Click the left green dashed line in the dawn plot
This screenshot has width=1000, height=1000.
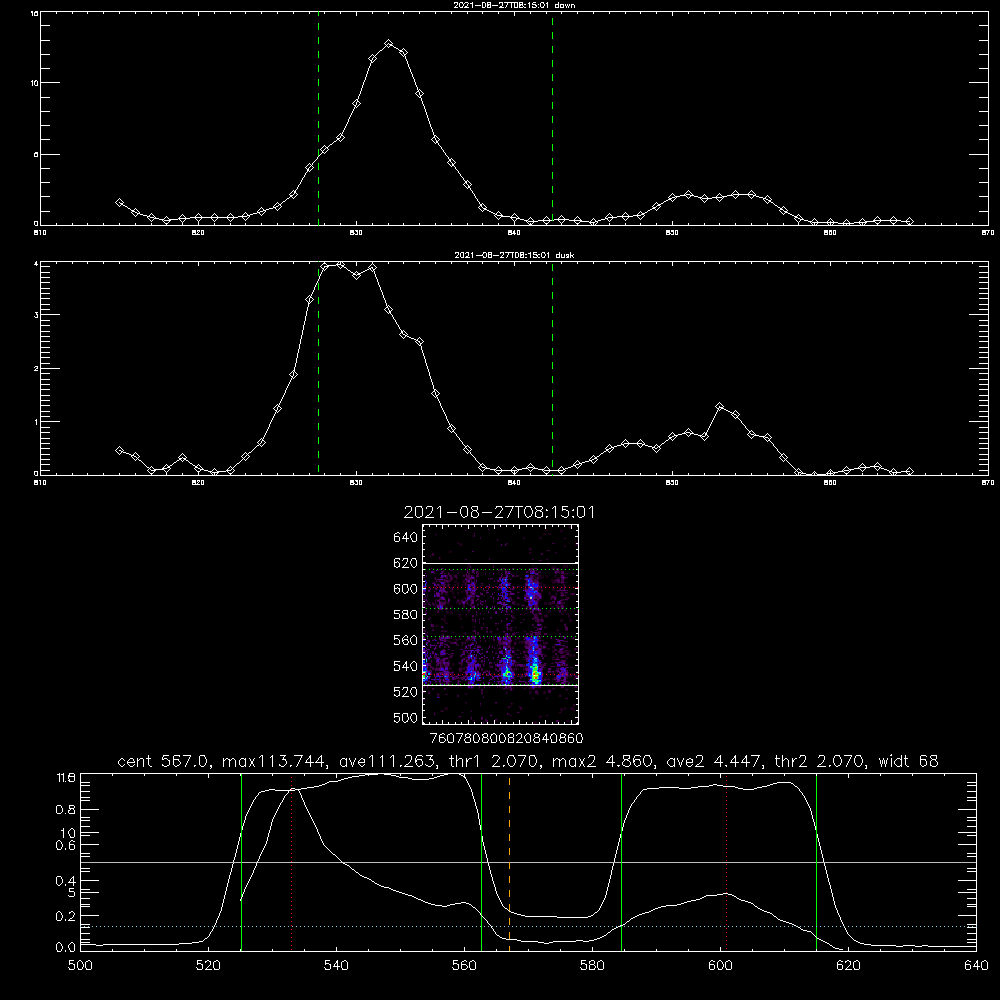318,121
